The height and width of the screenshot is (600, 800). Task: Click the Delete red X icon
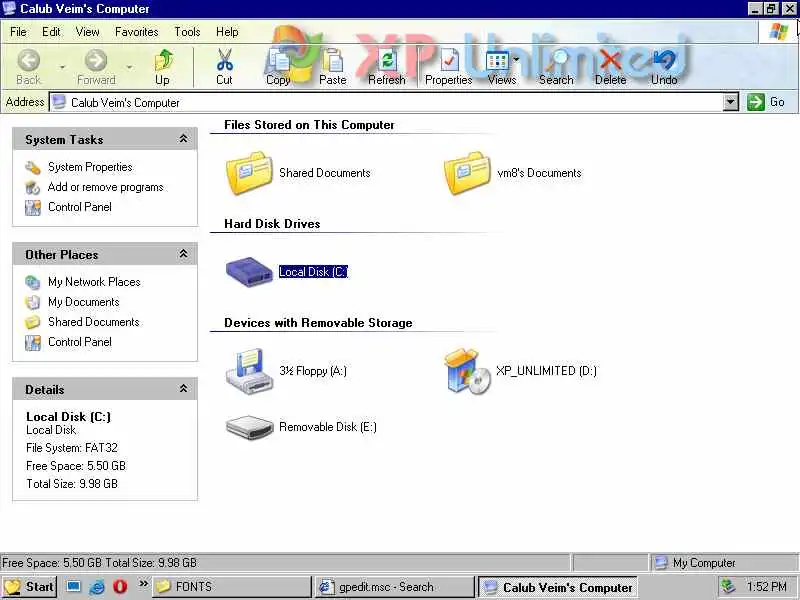[610, 61]
